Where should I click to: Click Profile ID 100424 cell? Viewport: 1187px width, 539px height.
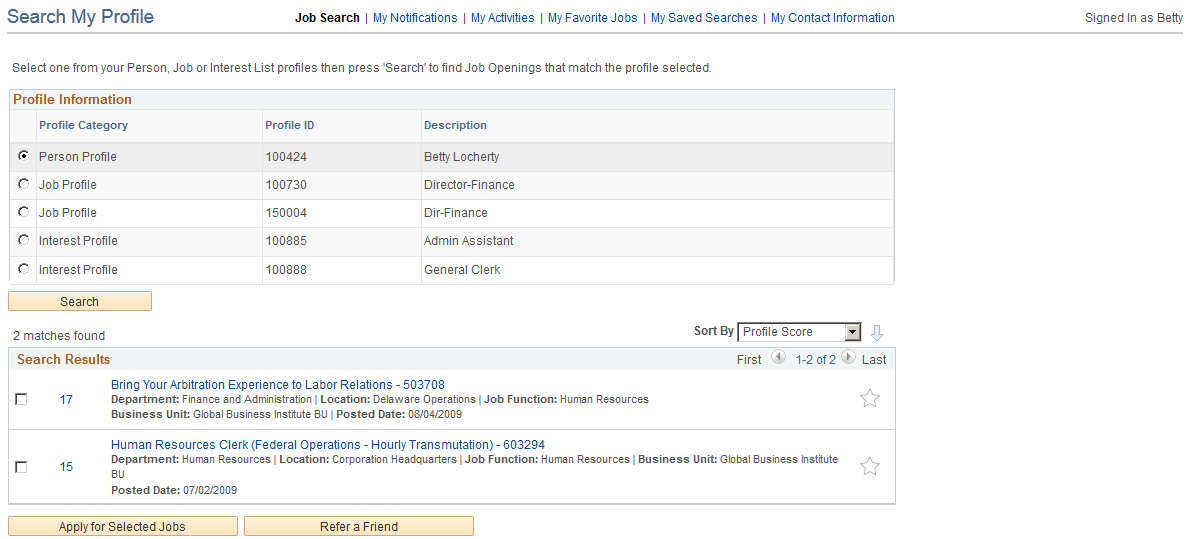pyautogui.click(x=286, y=157)
